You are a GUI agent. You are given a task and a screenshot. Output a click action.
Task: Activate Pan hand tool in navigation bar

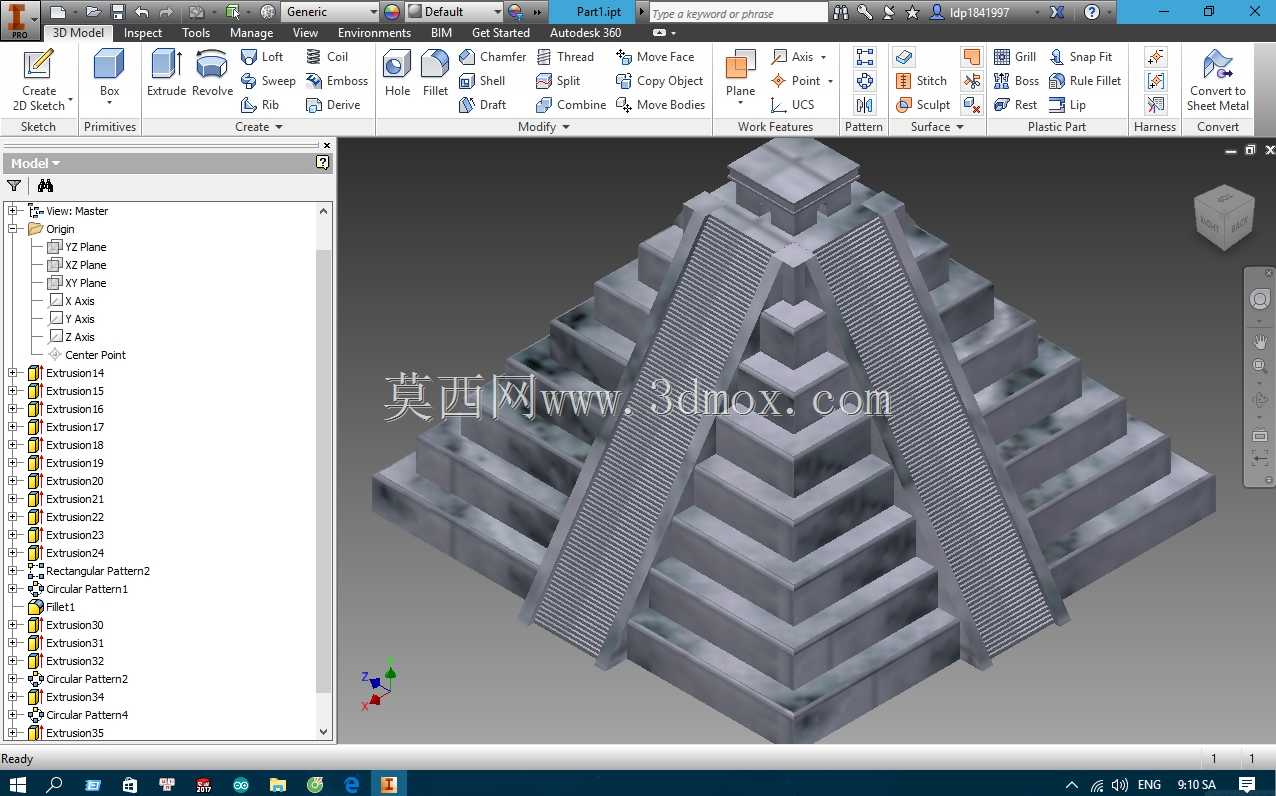(x=1260, y=341)
